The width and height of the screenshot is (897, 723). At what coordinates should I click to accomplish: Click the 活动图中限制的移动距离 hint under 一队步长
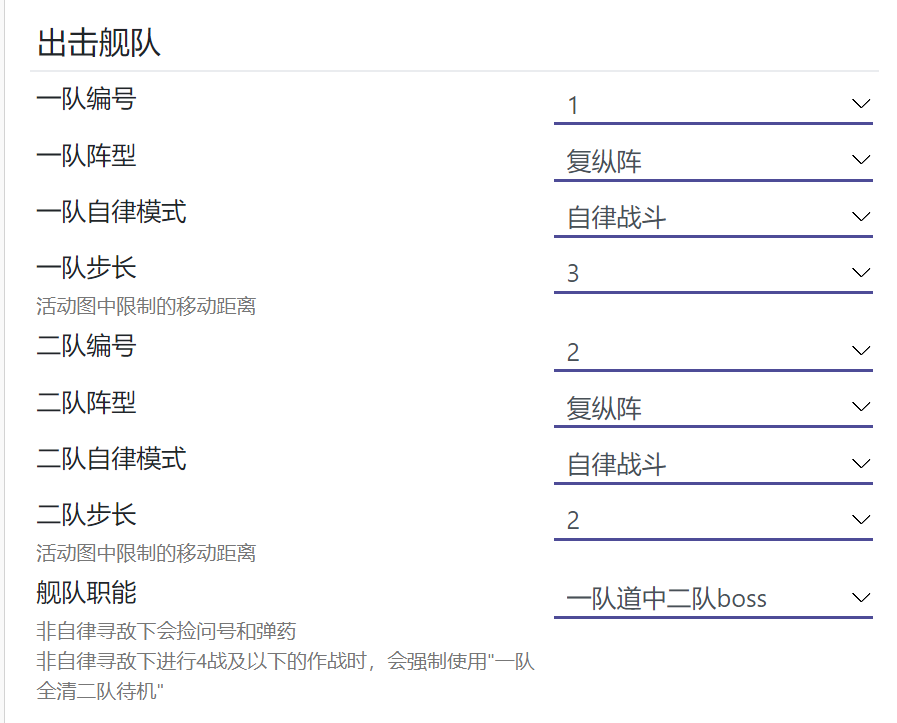(146, 306)
